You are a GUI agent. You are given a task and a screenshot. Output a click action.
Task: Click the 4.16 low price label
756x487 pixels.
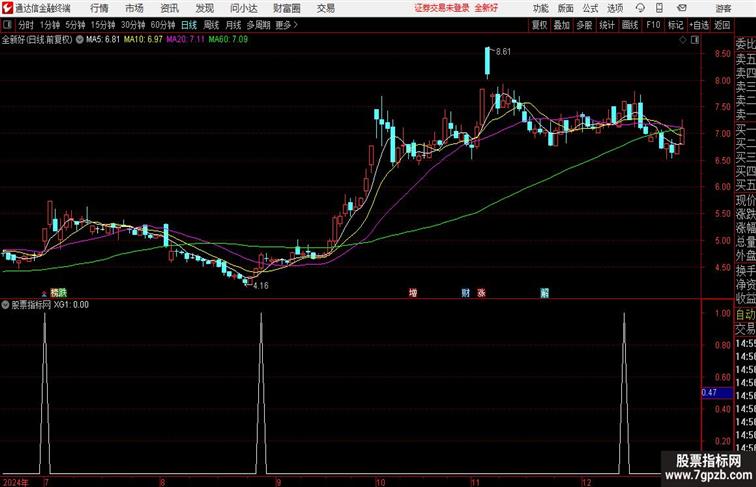pyautogui.click(x=260, y=285)
